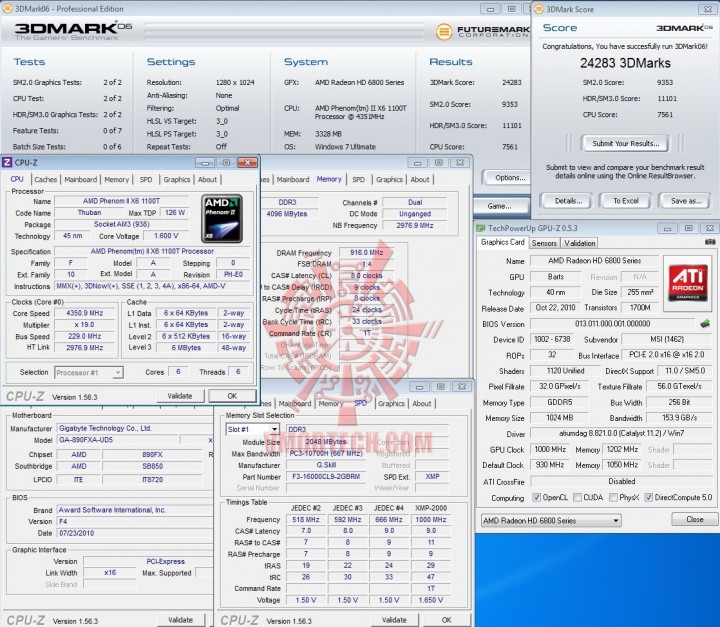Viewport: 720px width, 627px height.
Task: Click Validate in the SPD CPU-Z window
Action: click(x=394, y=620)
